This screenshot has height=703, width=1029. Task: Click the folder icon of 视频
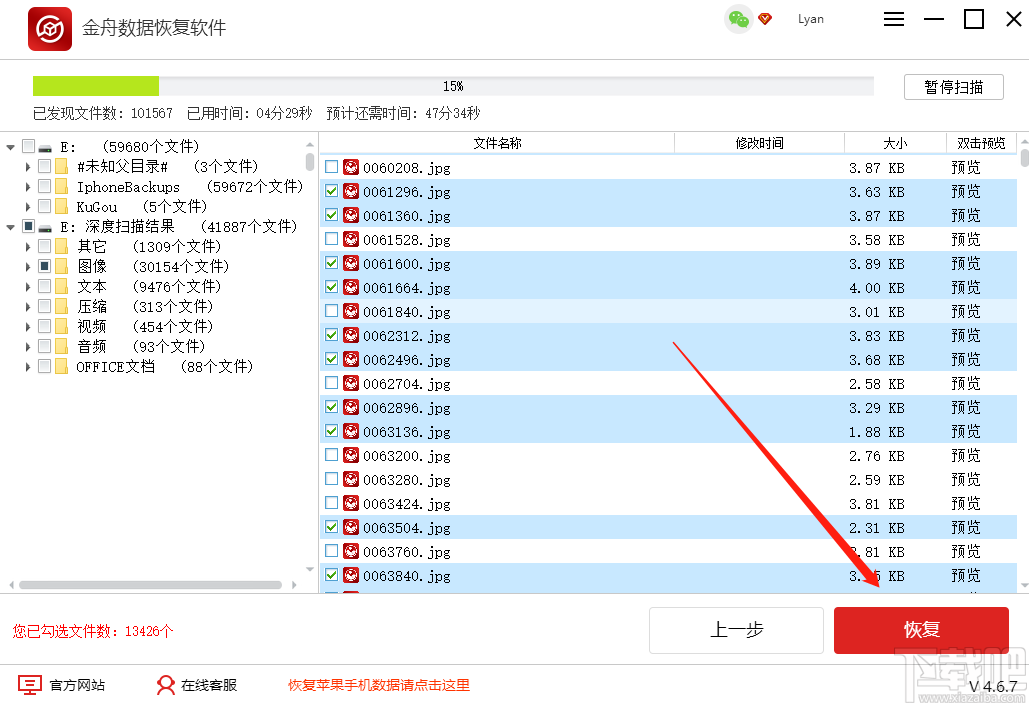62,326
